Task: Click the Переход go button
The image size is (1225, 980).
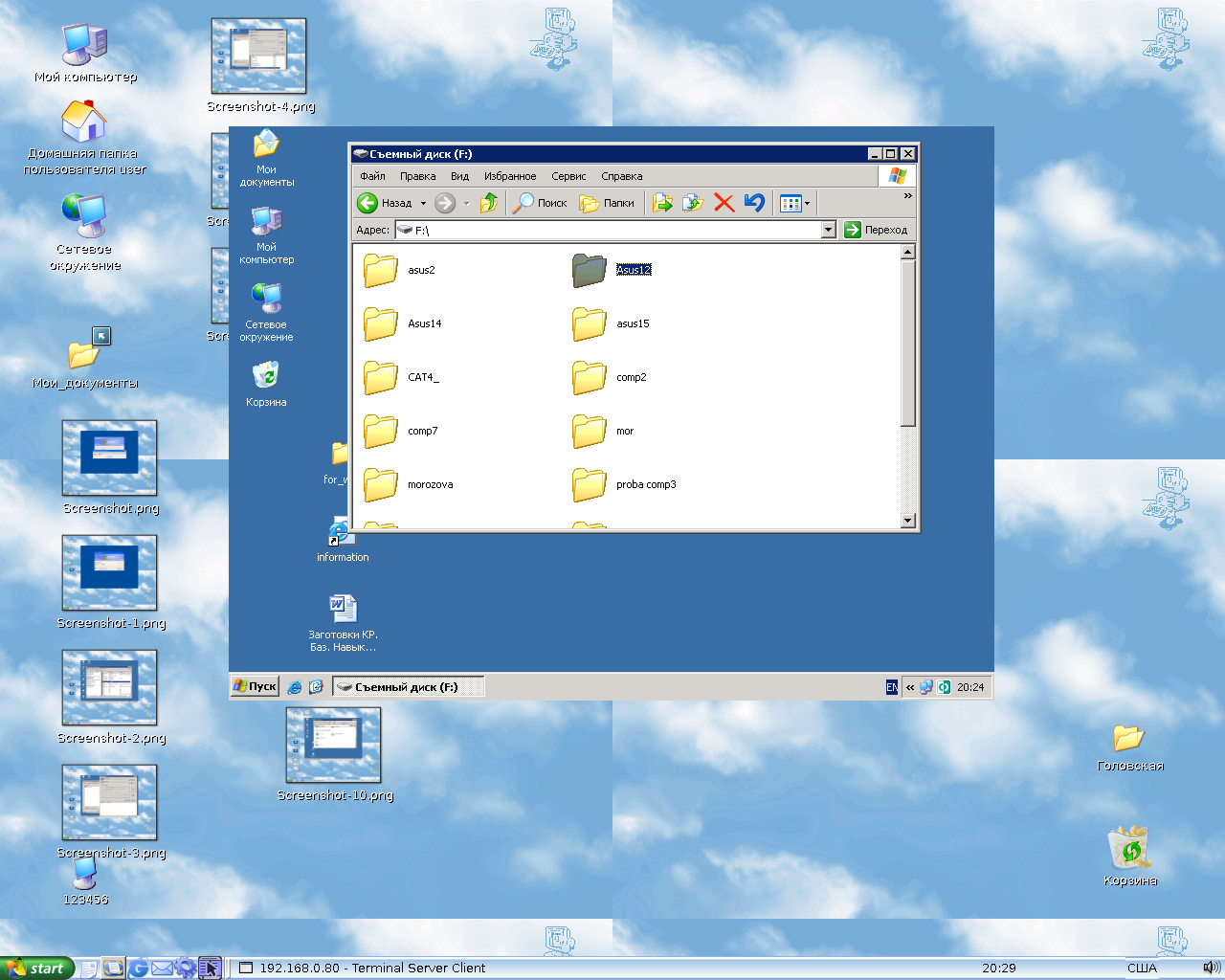Action: (x=876, y=230)
